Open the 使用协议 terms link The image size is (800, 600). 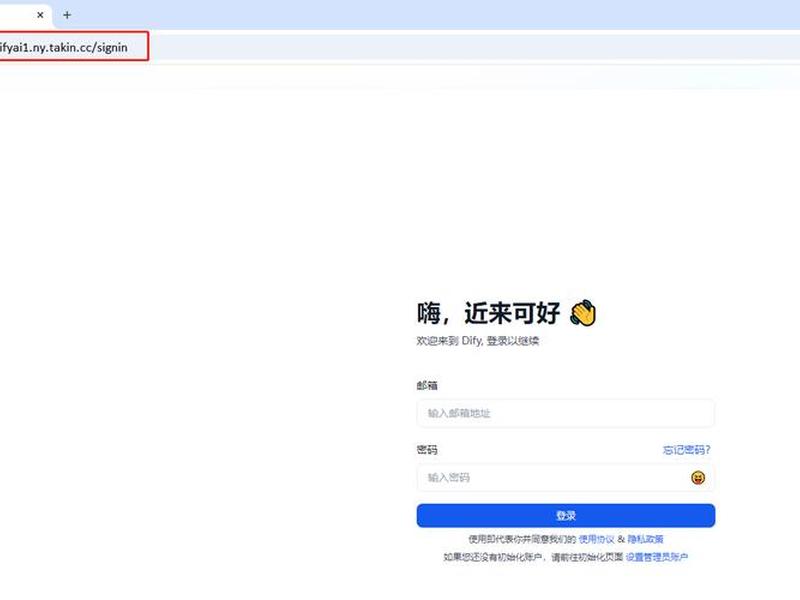[x=596, y=539]
